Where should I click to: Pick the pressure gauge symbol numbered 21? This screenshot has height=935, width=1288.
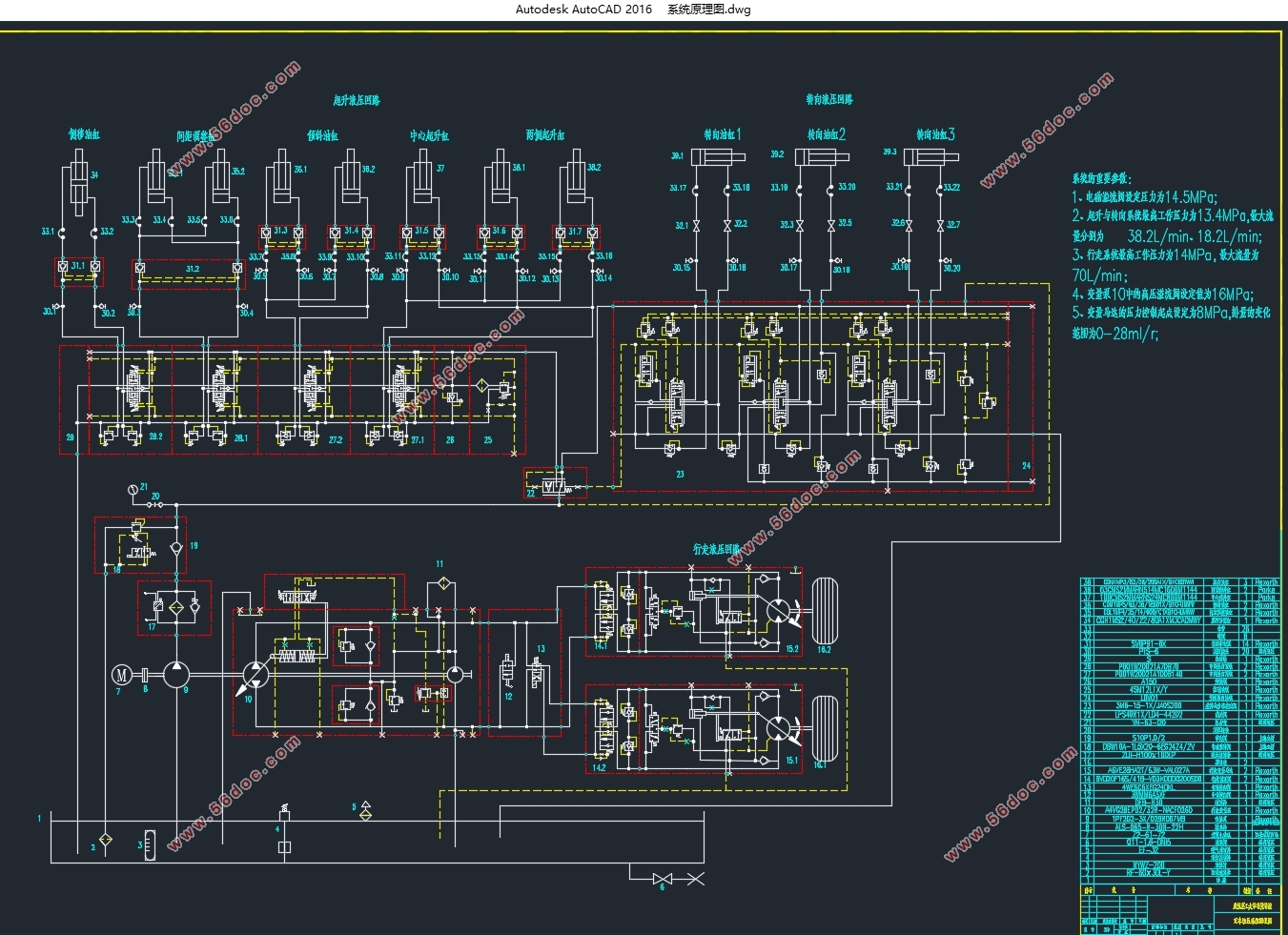click(133, 490)
